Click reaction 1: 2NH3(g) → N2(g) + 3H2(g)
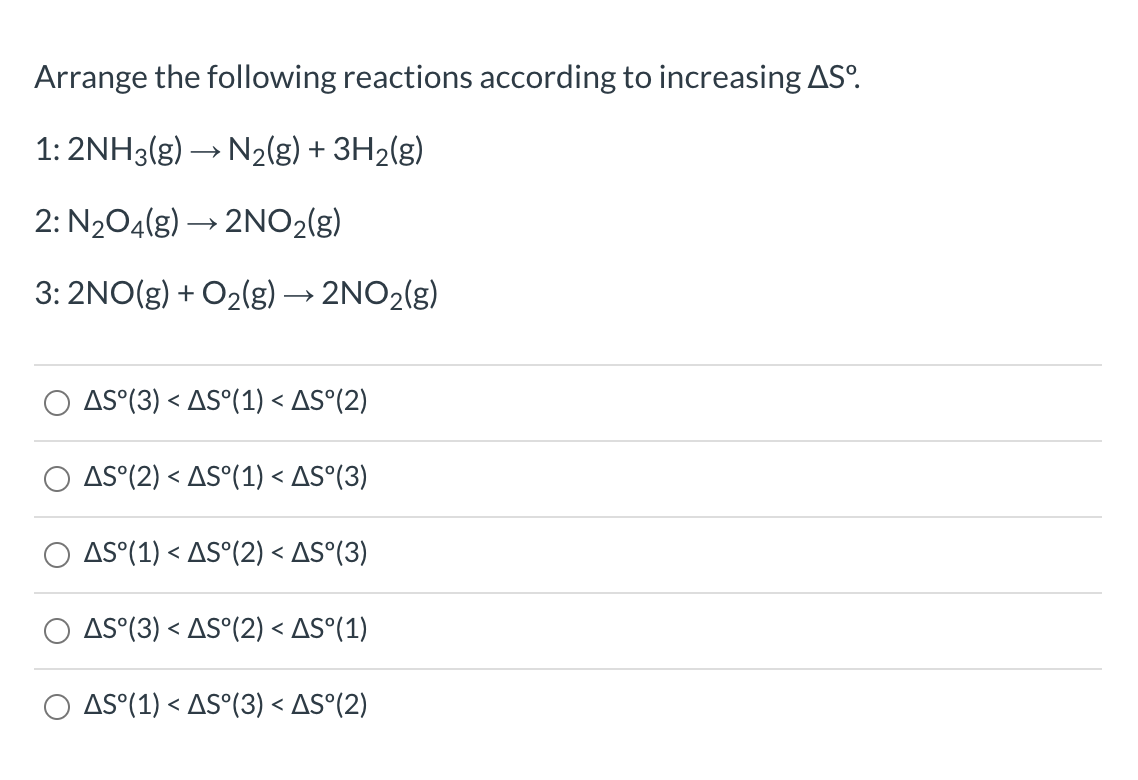Screen dimensions: 1138x780 point(229,150)
